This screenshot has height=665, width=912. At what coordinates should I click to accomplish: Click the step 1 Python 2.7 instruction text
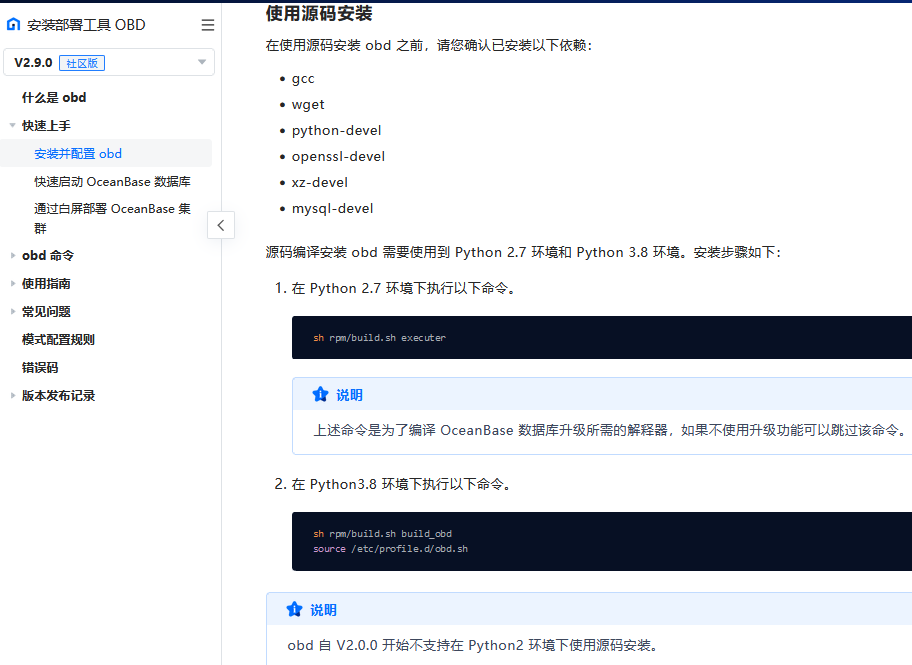(x=404, y=289)
